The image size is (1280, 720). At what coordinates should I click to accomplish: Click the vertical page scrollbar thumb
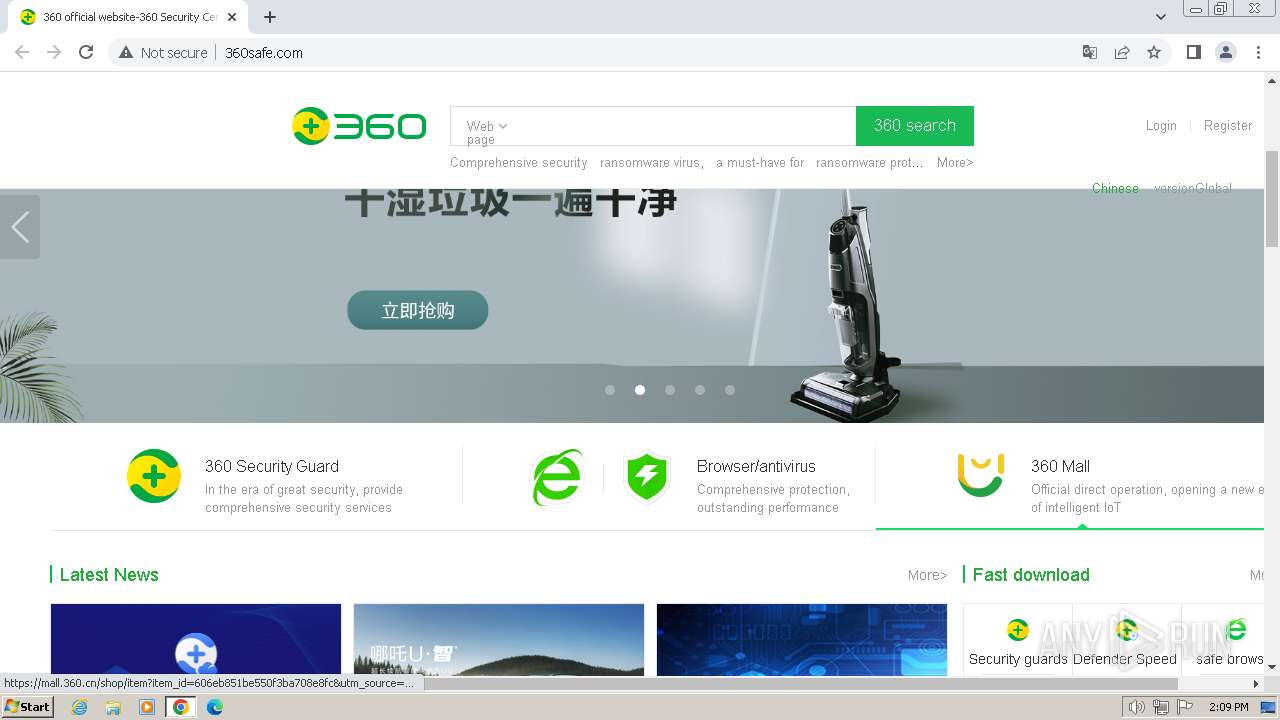coord(1272,198)
